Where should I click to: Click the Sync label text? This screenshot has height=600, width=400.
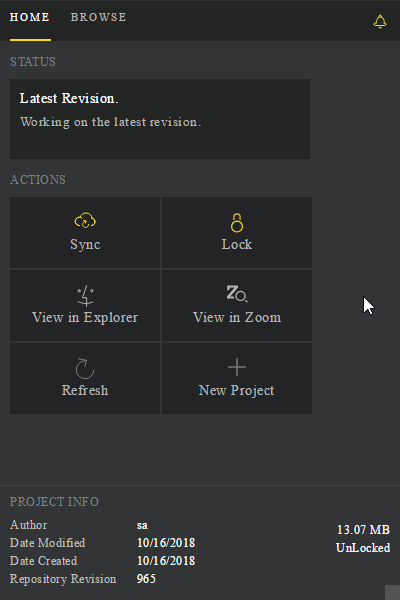click(x=85, y=244)
